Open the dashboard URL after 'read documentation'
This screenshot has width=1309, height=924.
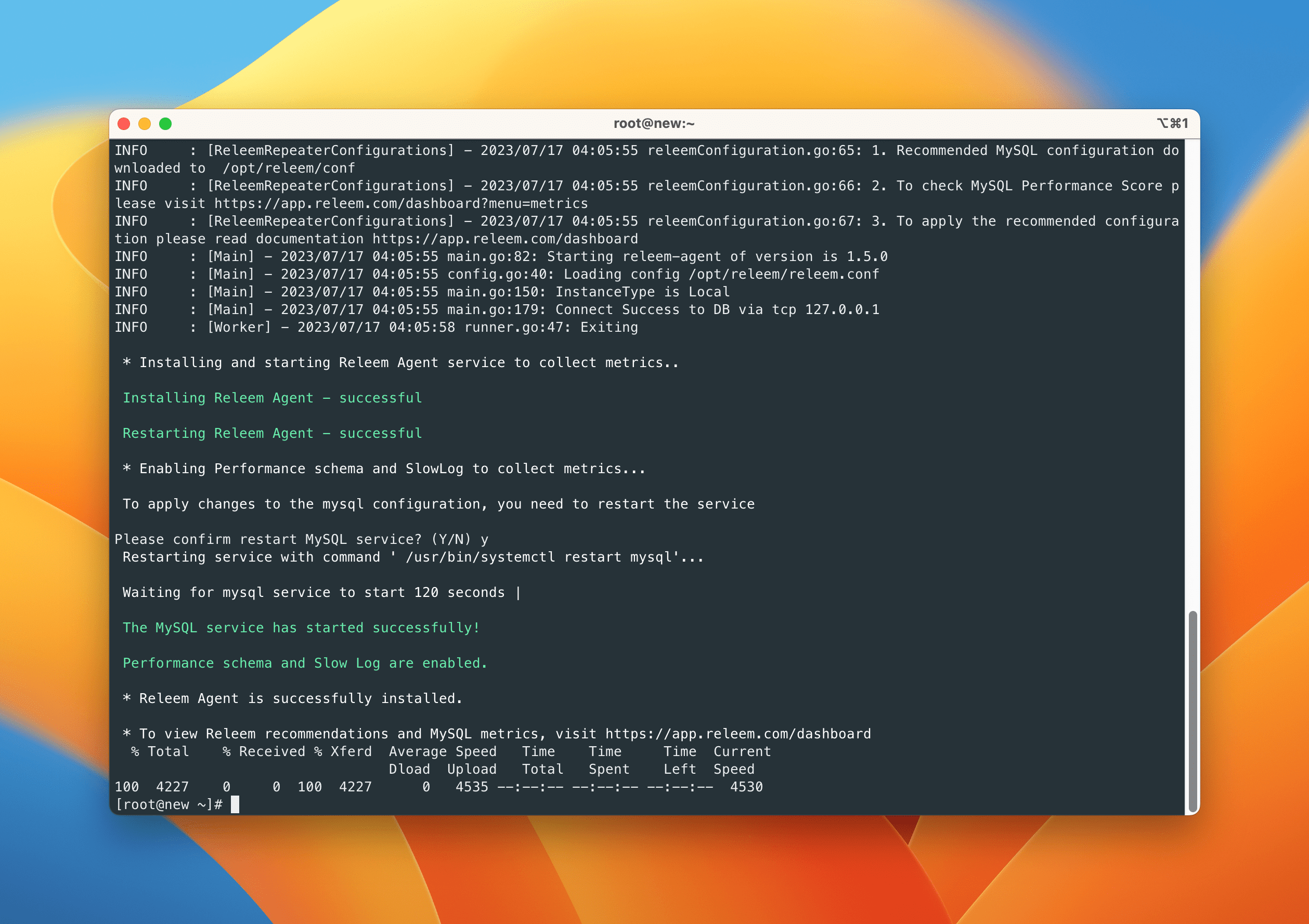pyautogui.click(x=504, y=239)
